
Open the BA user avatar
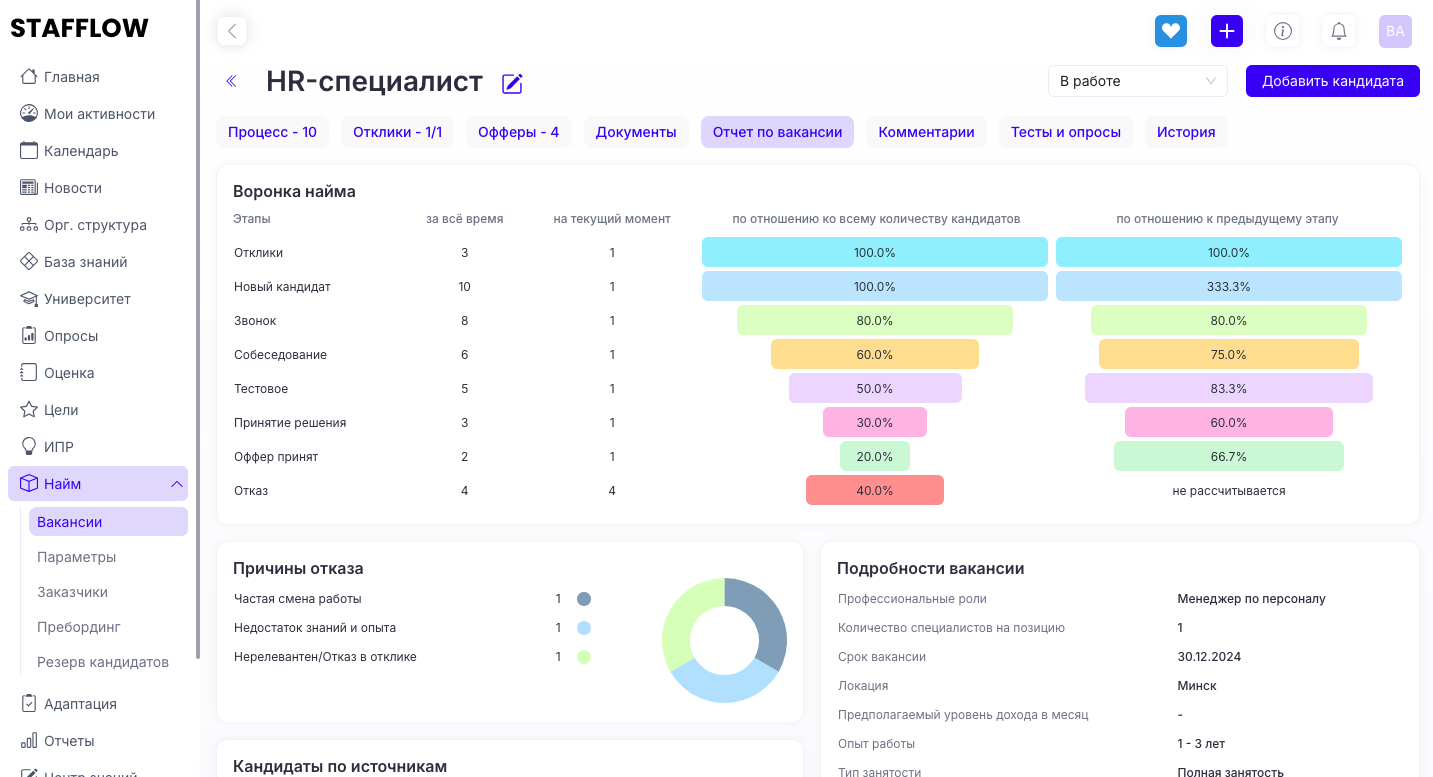pos(1394,31)
